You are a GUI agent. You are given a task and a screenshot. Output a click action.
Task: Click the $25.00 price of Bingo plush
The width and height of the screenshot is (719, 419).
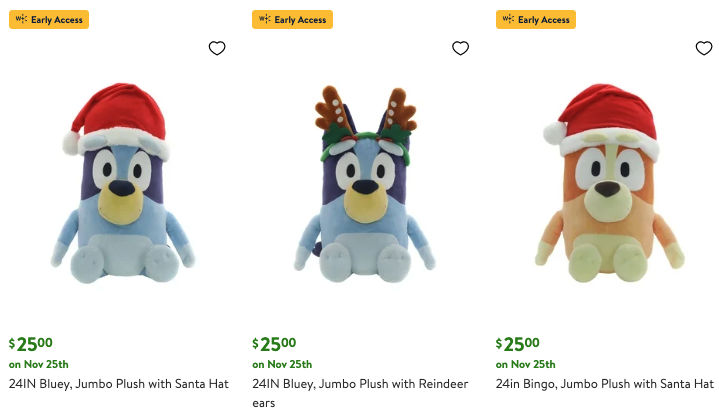click(518, 344)
